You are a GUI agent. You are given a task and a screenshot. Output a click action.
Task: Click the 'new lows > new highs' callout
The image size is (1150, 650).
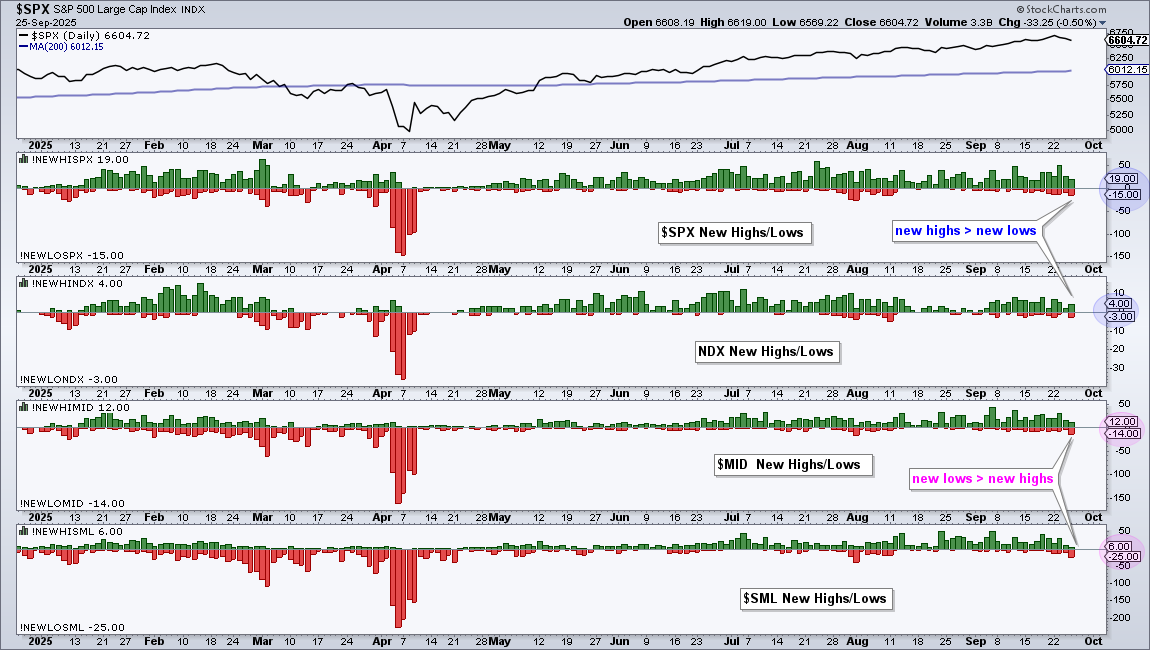(x=982, y=479)
